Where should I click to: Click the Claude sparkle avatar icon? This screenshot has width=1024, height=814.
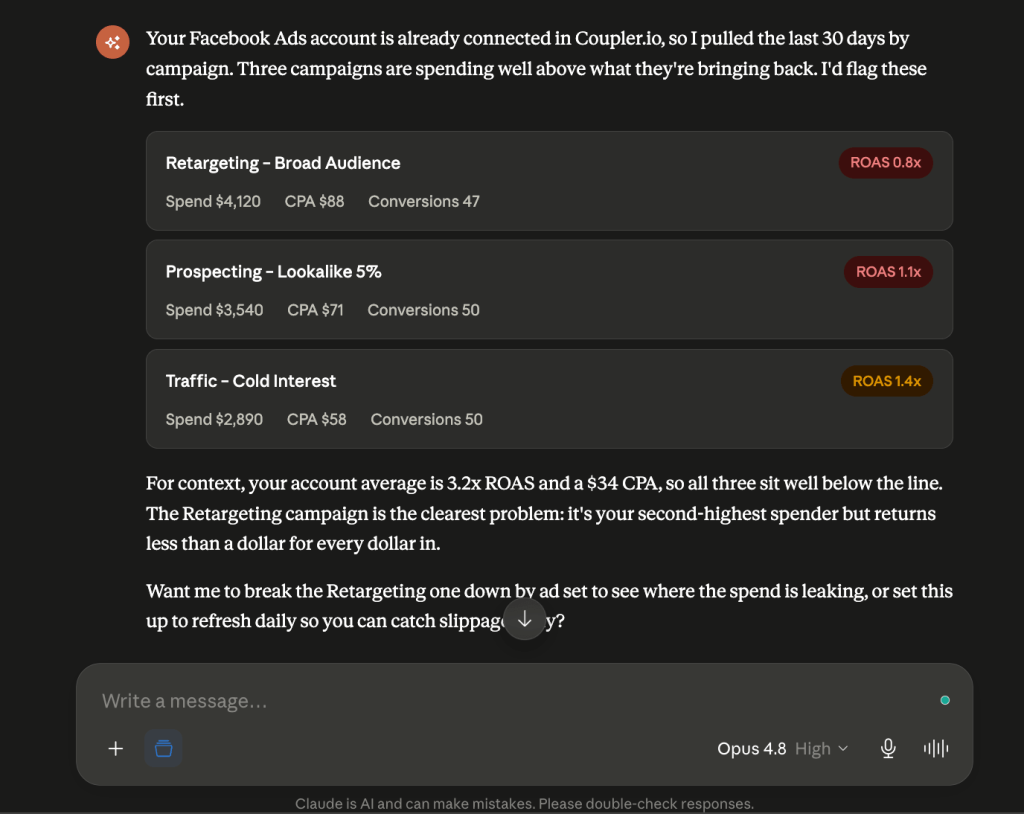(x=112, y=42)
